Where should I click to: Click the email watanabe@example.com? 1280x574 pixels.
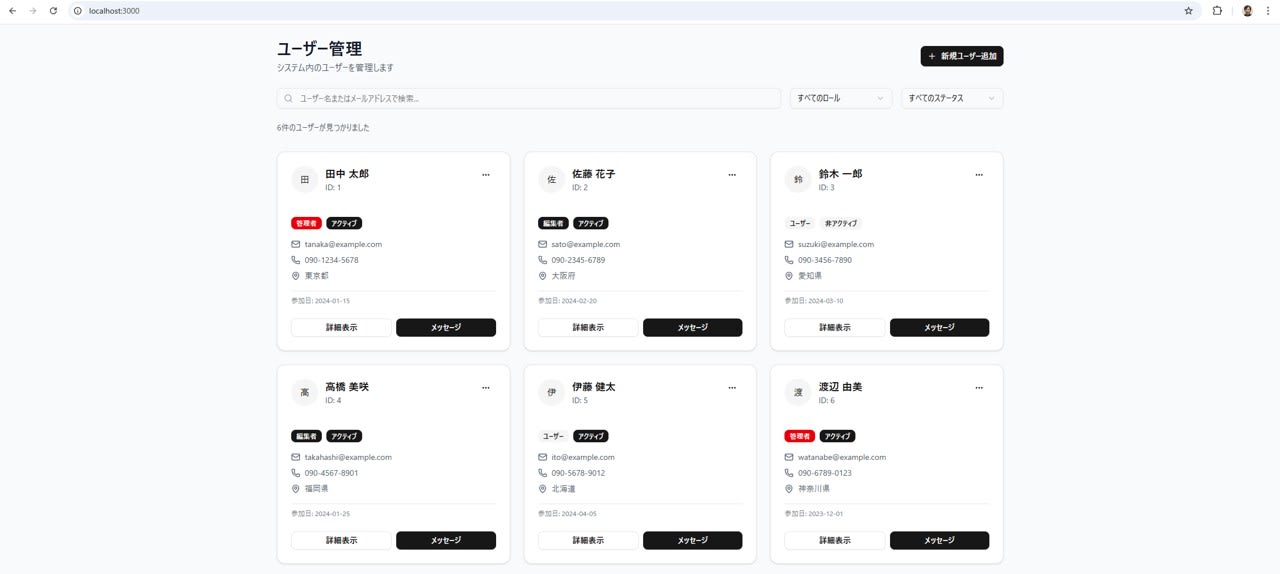(x=842, y=457)
